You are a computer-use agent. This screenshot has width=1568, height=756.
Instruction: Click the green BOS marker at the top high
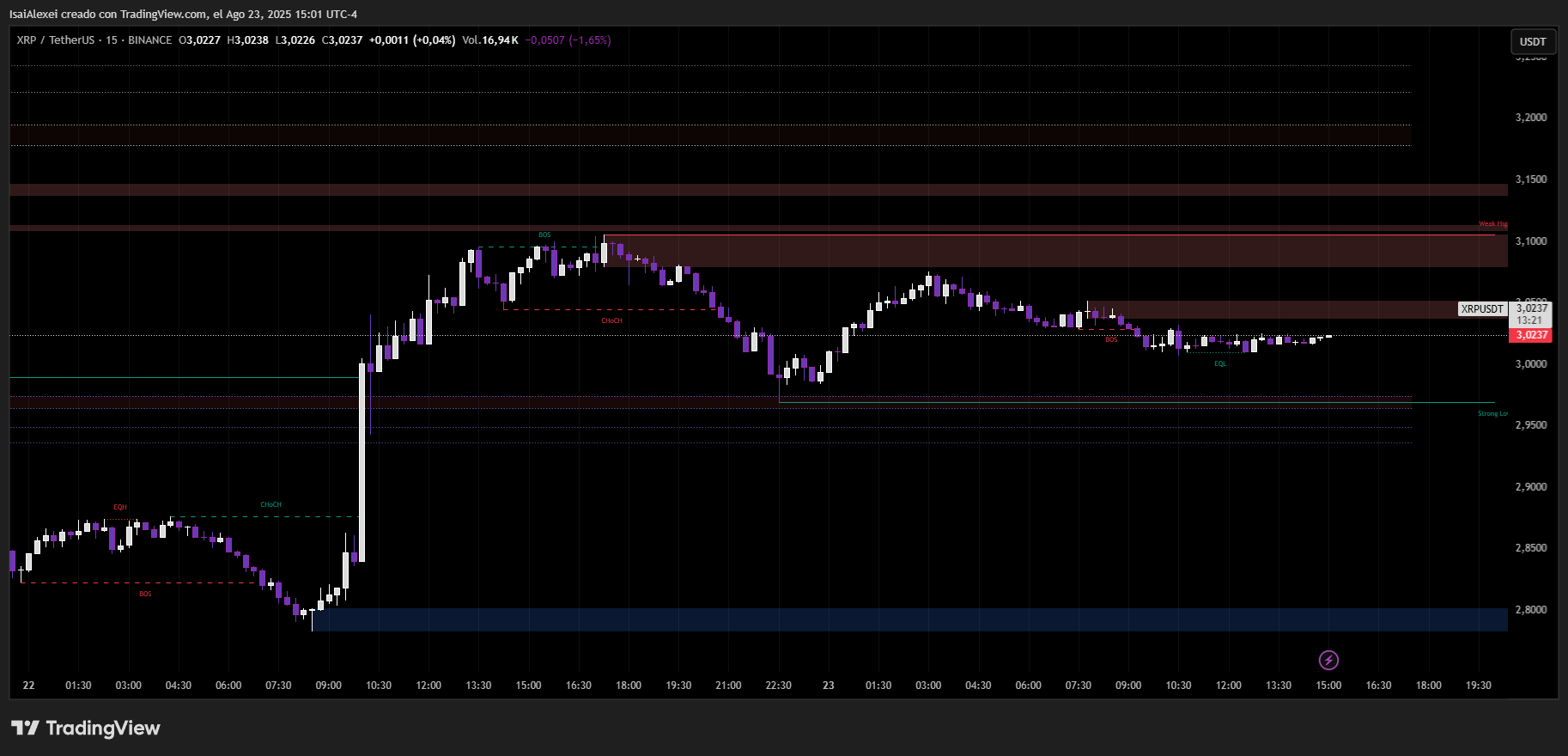pyautogui.click(x=544, y=235)
